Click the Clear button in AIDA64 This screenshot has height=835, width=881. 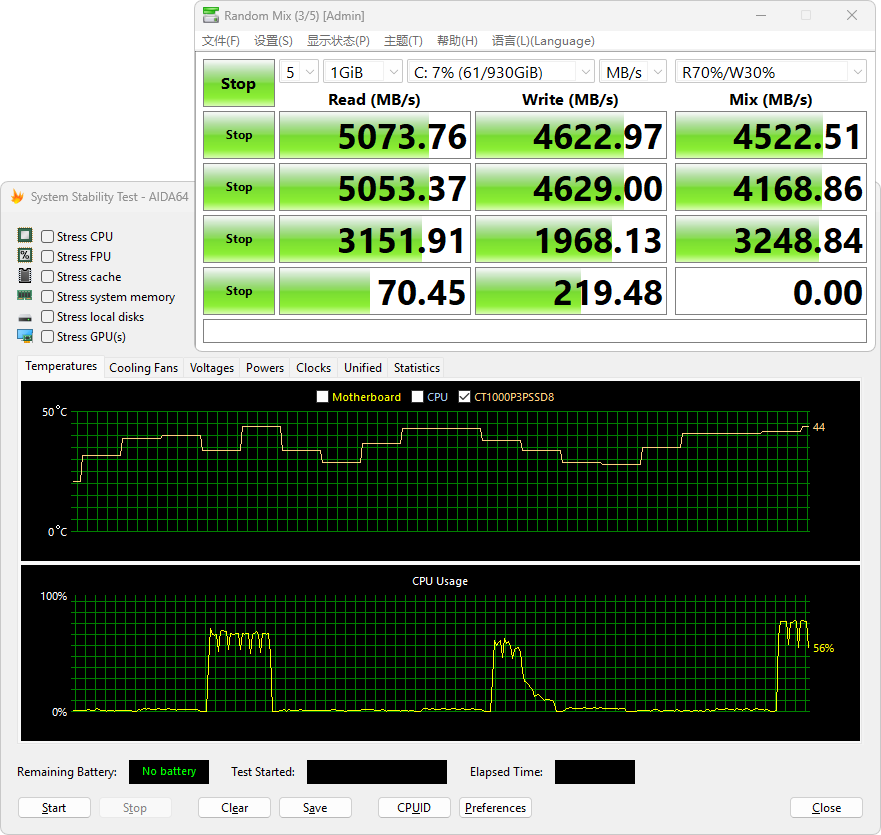234,807
